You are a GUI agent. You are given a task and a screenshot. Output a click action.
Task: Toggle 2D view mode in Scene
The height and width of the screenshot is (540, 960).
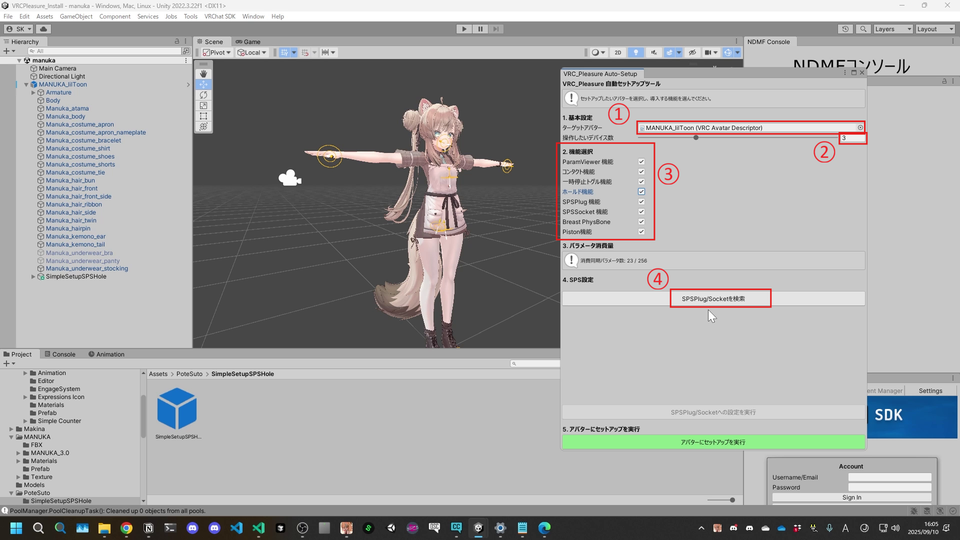pos(618,53)
